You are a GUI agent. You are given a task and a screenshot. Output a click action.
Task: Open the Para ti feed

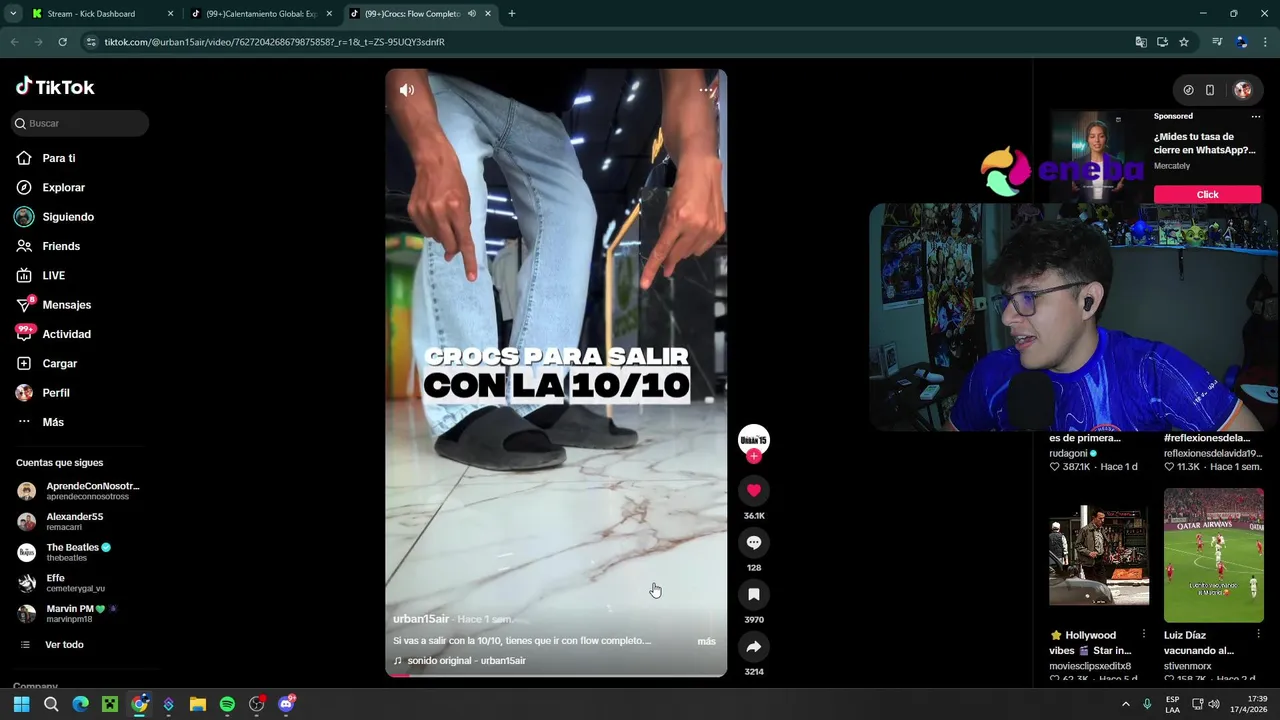[x=60, y=158]
